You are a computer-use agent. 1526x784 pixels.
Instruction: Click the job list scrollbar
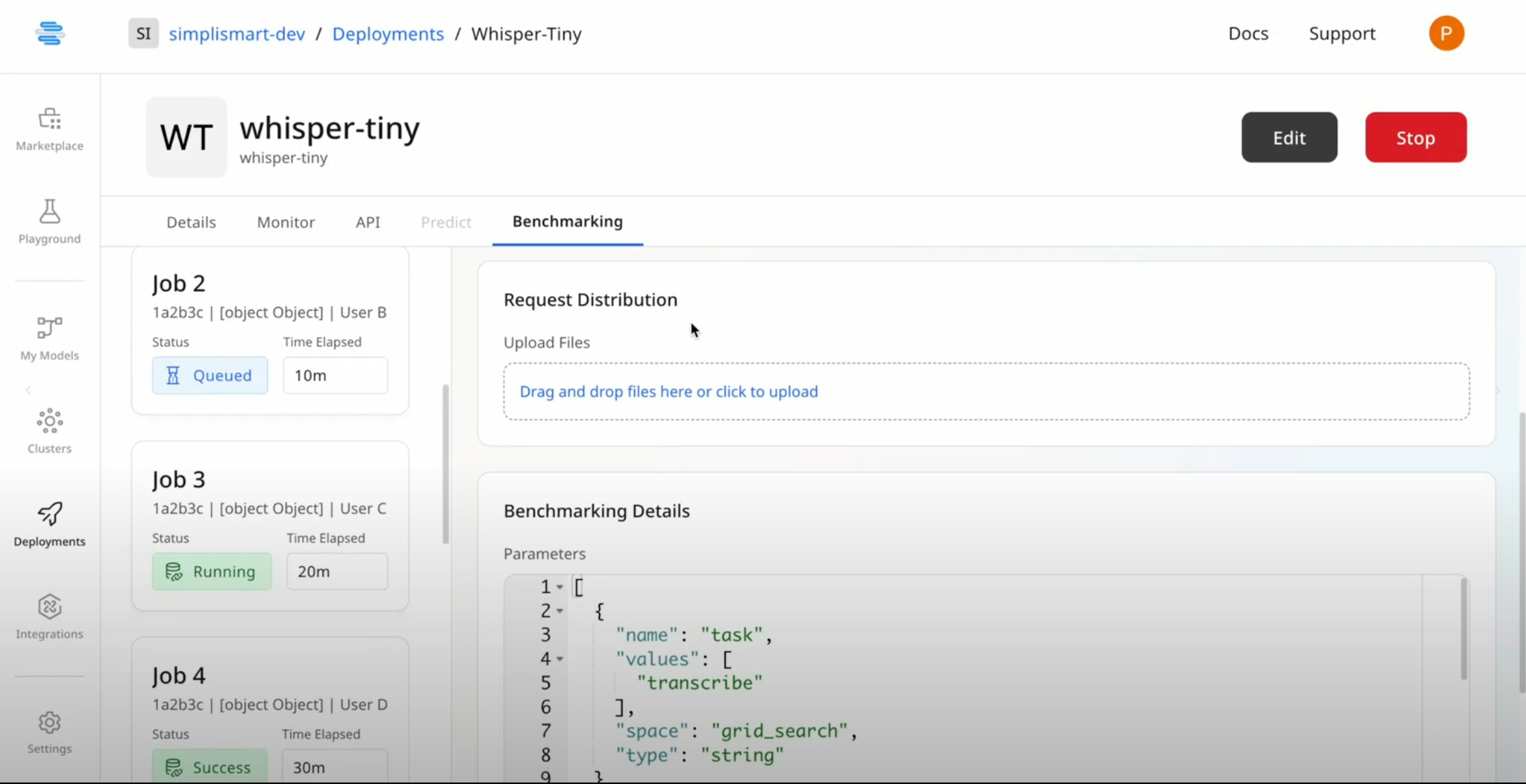446,464
